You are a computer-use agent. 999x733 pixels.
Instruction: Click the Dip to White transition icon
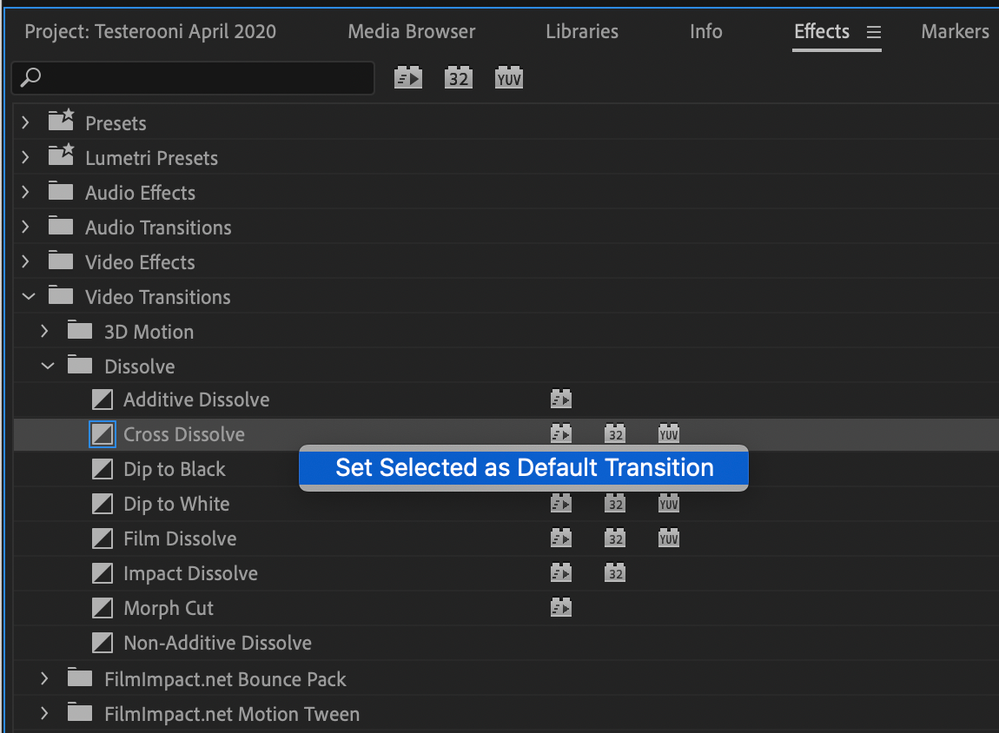click(x=102, y=504)
